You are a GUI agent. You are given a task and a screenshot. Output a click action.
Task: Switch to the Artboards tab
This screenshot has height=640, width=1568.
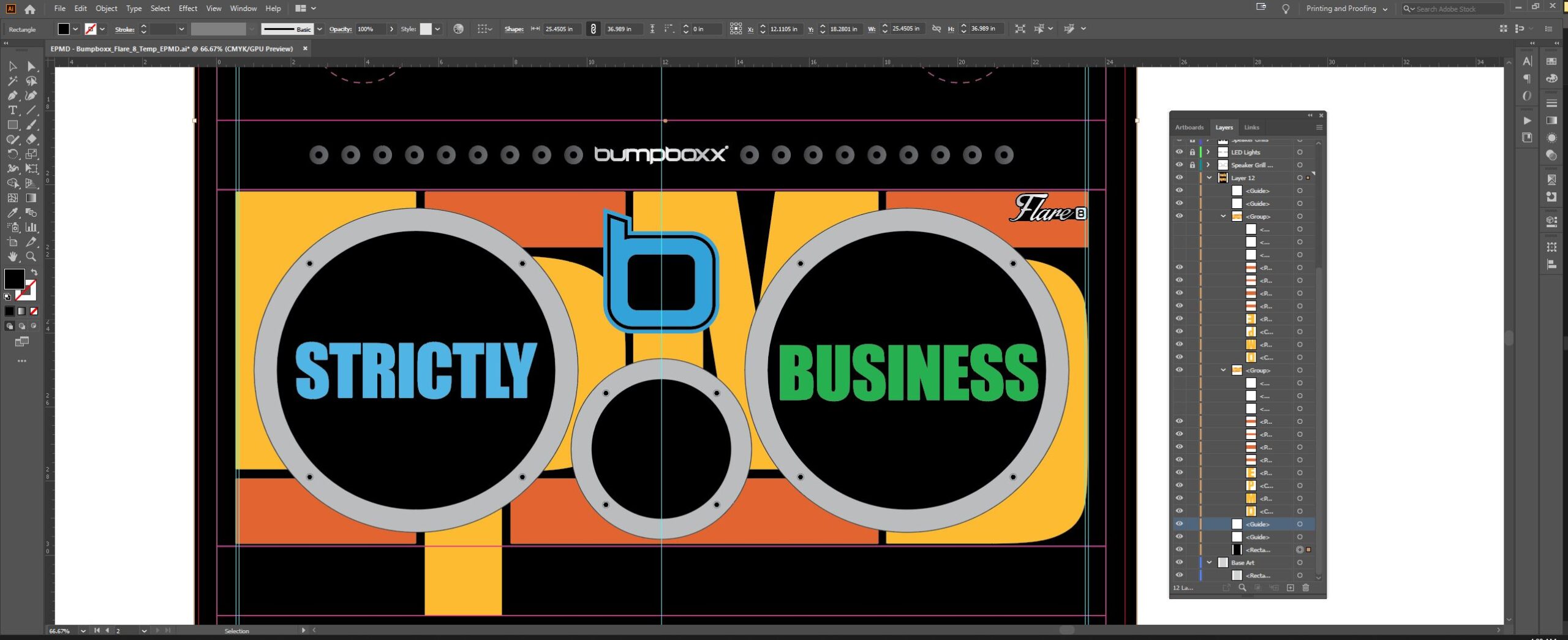point(1189,127)
